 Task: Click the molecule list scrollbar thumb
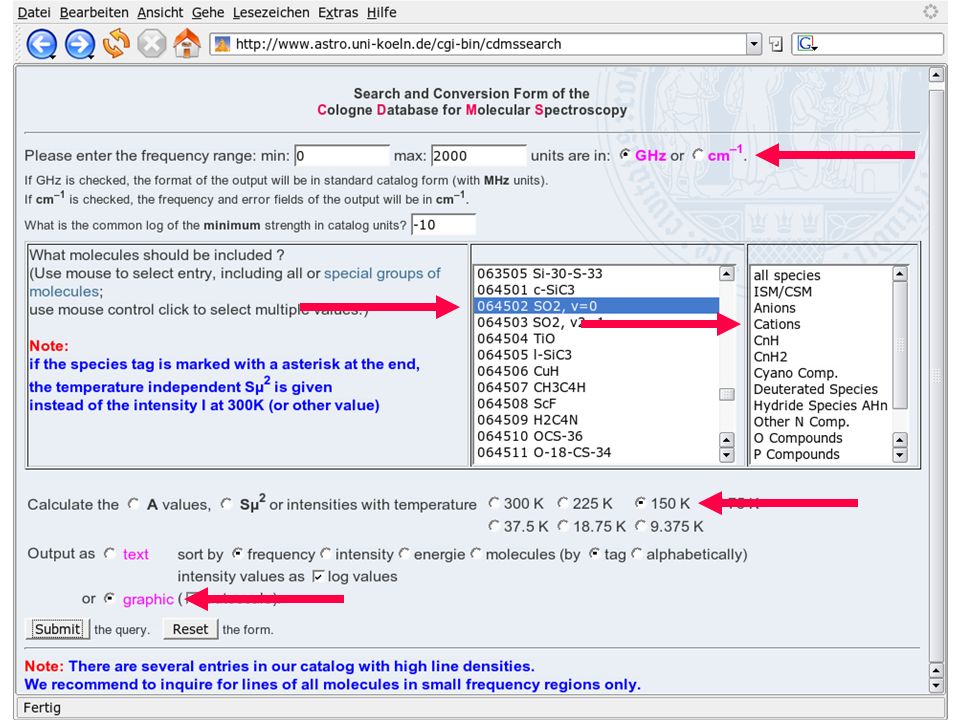(x=727, y=394)
